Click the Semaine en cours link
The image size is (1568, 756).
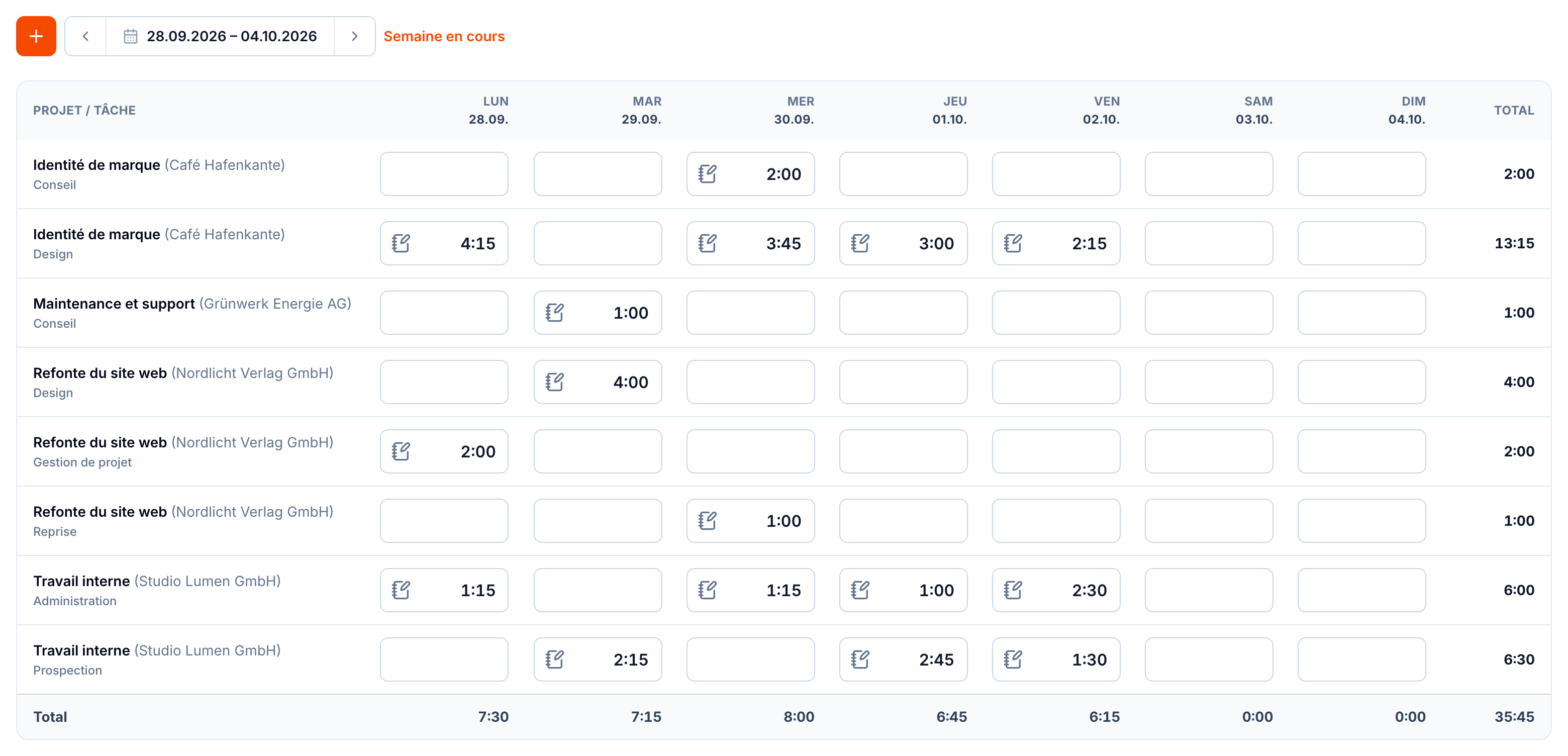point(444,37)
